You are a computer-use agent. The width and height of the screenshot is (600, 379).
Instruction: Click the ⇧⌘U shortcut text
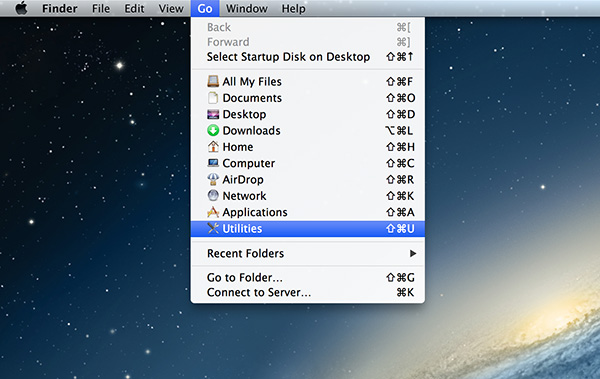pos(400,229)
